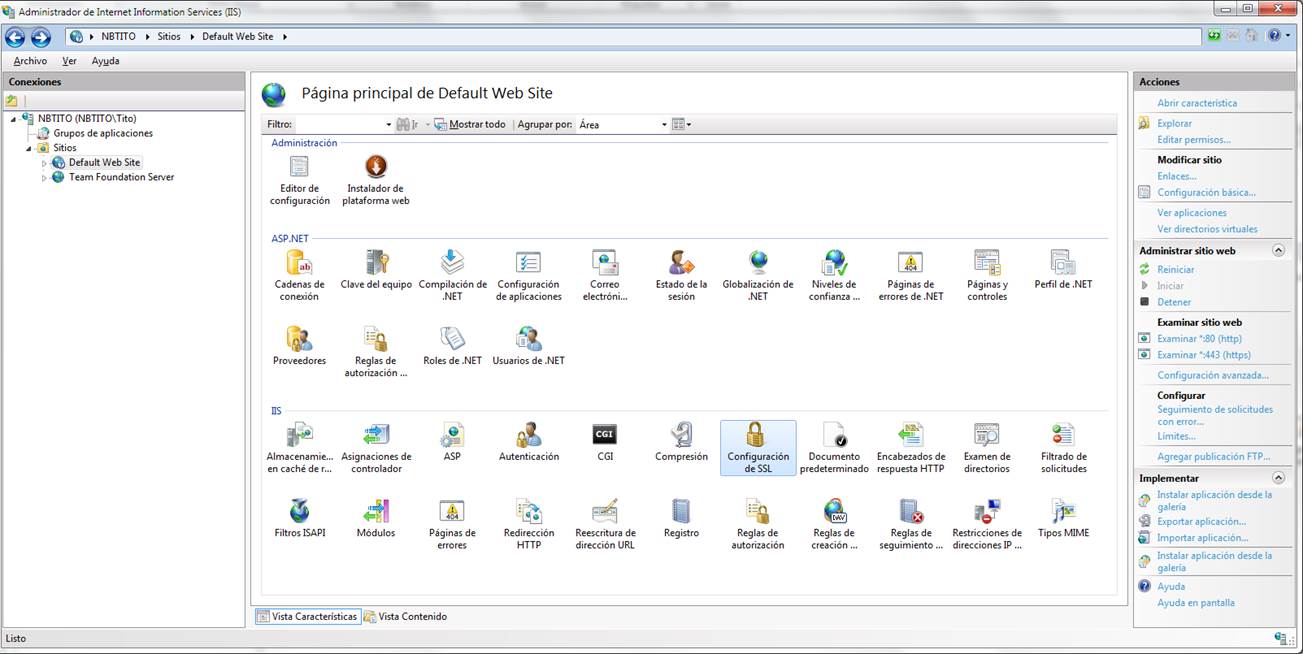Open Reescritura de dirección URL
This screenshot has width=1303, height=654.
605,512
